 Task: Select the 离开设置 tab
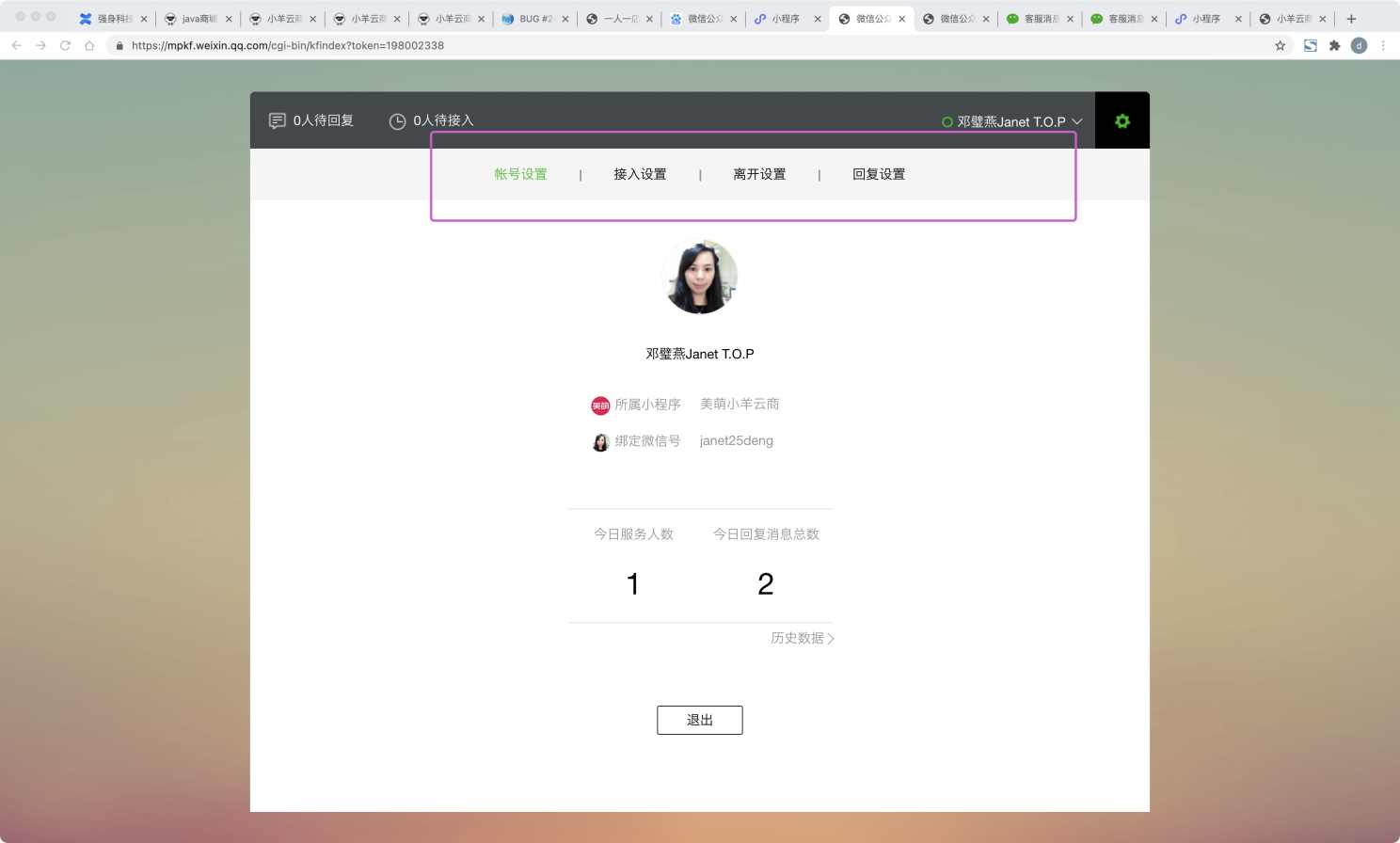[759, 174]
